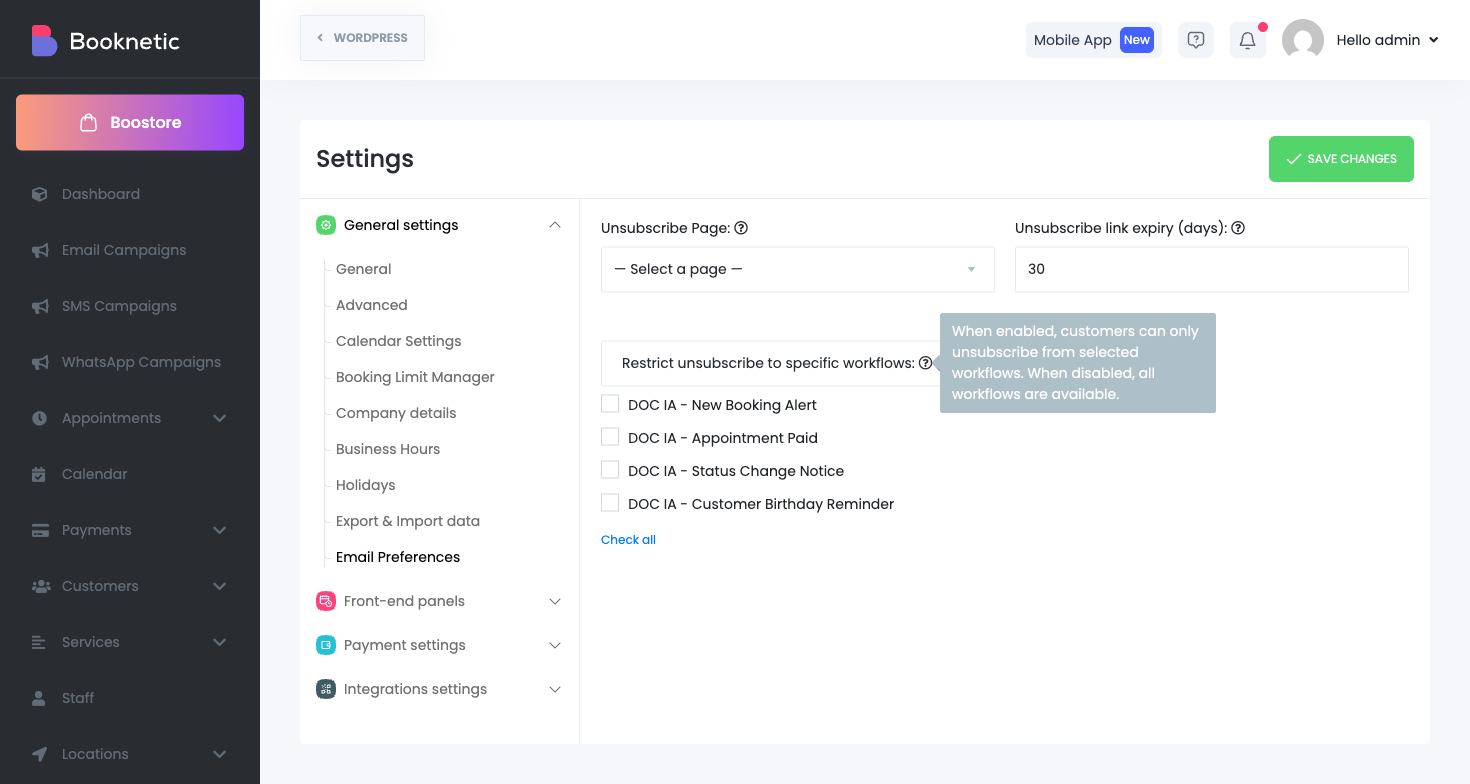This screenshot has height=784, width=1470.
Task: Open the Boostore gradient button
Action: (130, 123)
